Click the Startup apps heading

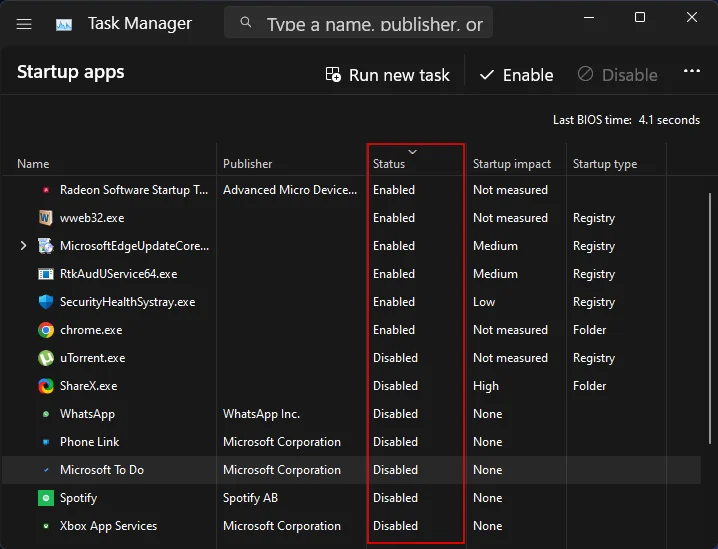click(x=71, y=72)
